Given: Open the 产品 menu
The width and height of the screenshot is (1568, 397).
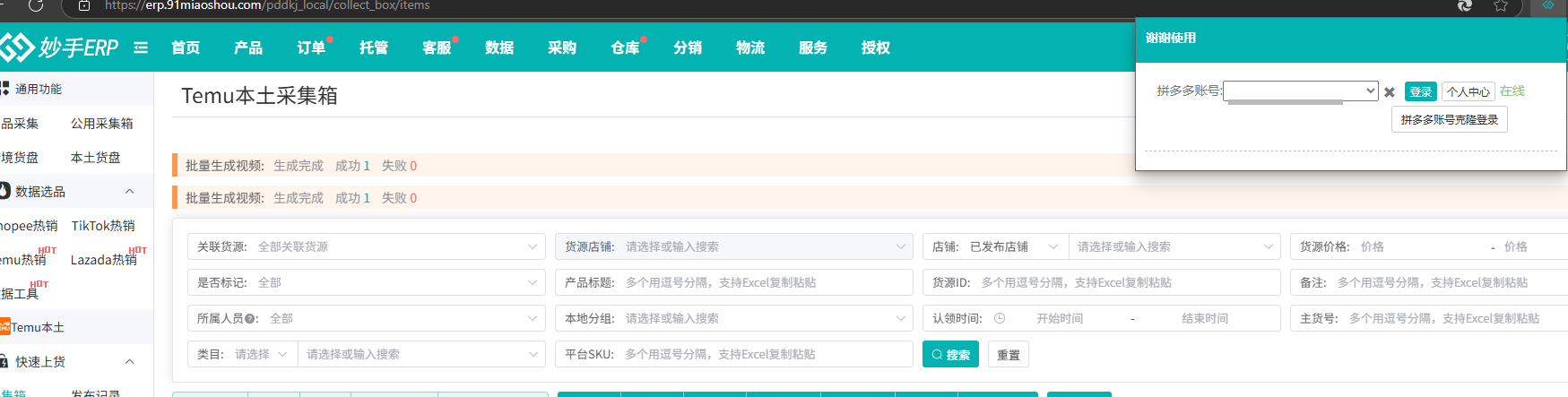Looking at the screenshot, I should click(248, 47).
